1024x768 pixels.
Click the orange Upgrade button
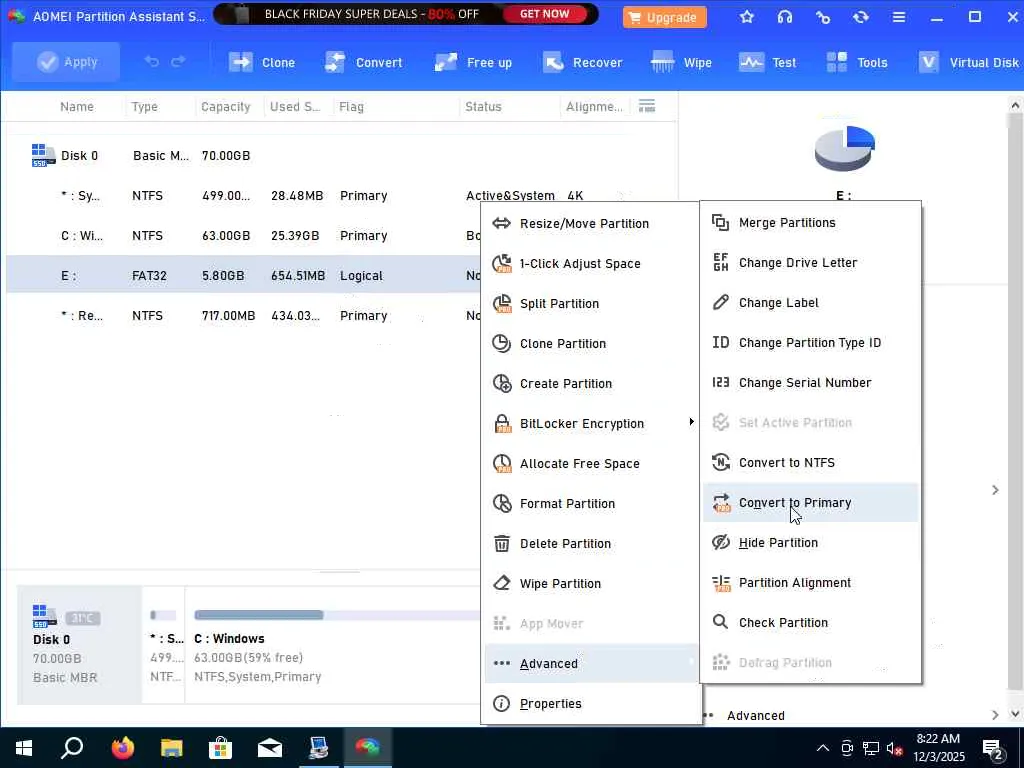(664, 17)
